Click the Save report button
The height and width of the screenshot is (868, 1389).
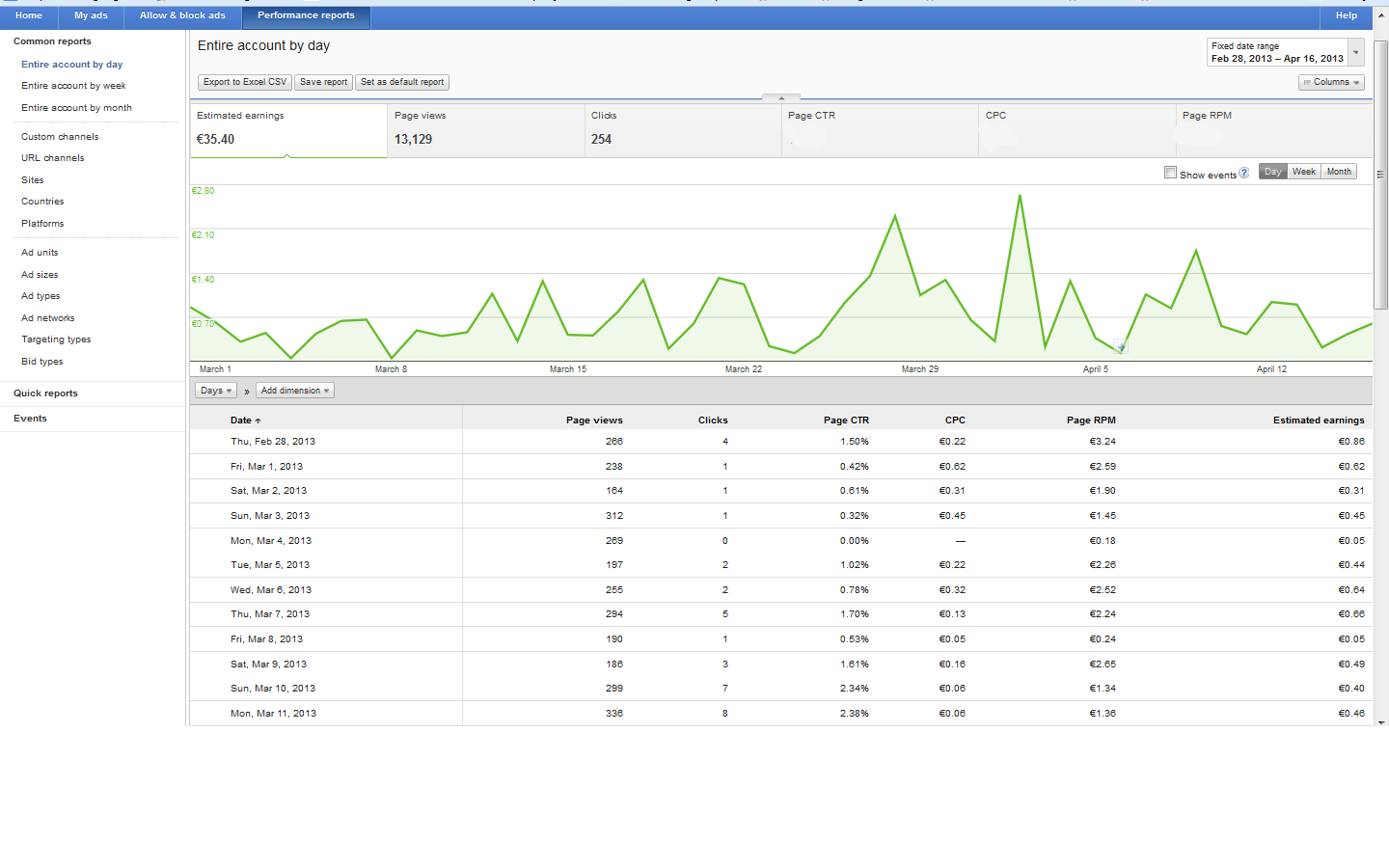tap(323, 82)
